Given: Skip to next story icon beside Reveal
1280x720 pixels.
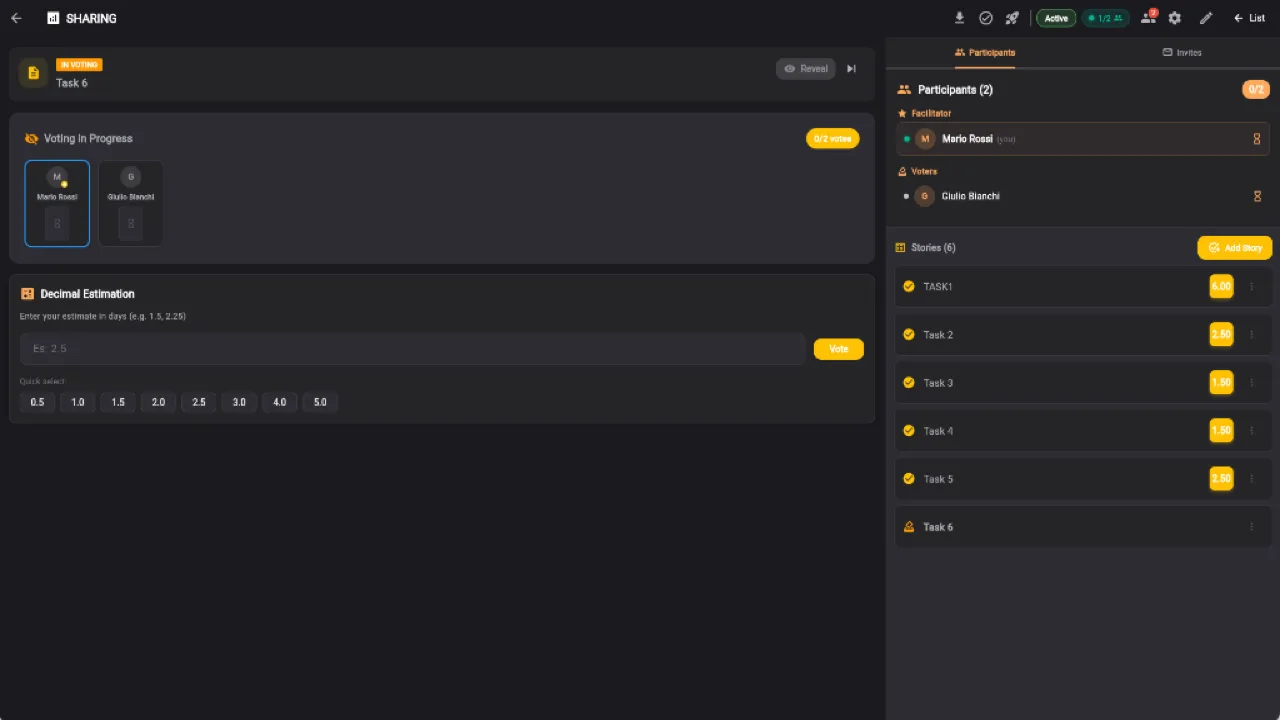Looking at the screenshot, I should click(852, 69).
